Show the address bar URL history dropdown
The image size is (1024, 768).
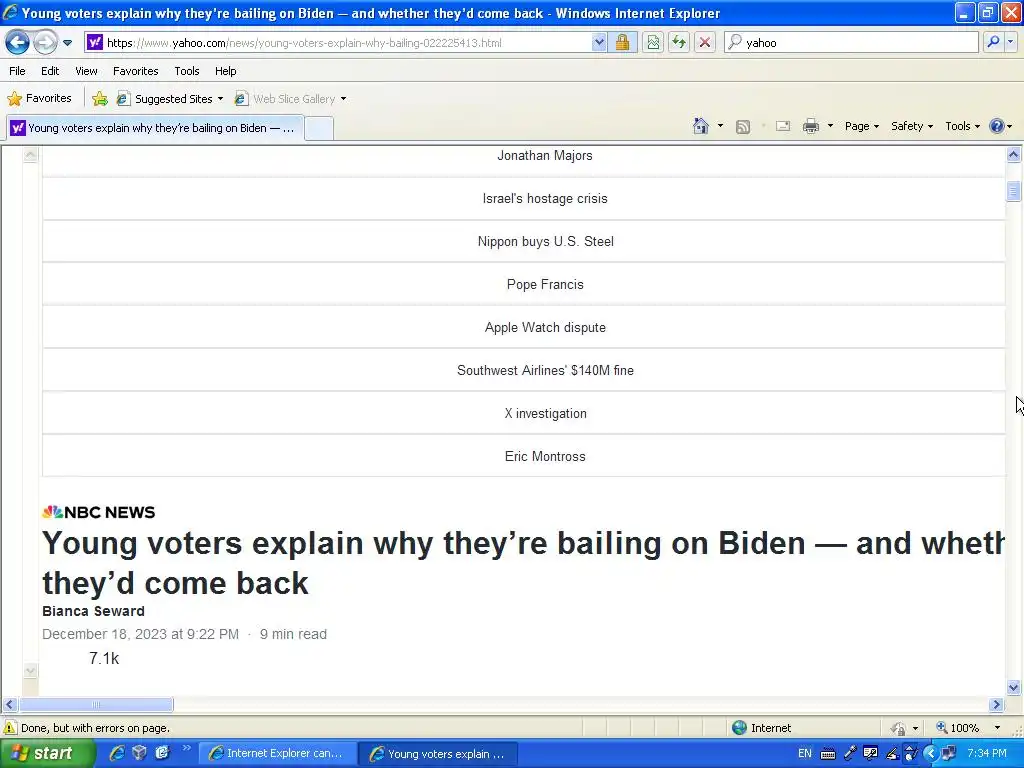[x=599, y=42]
